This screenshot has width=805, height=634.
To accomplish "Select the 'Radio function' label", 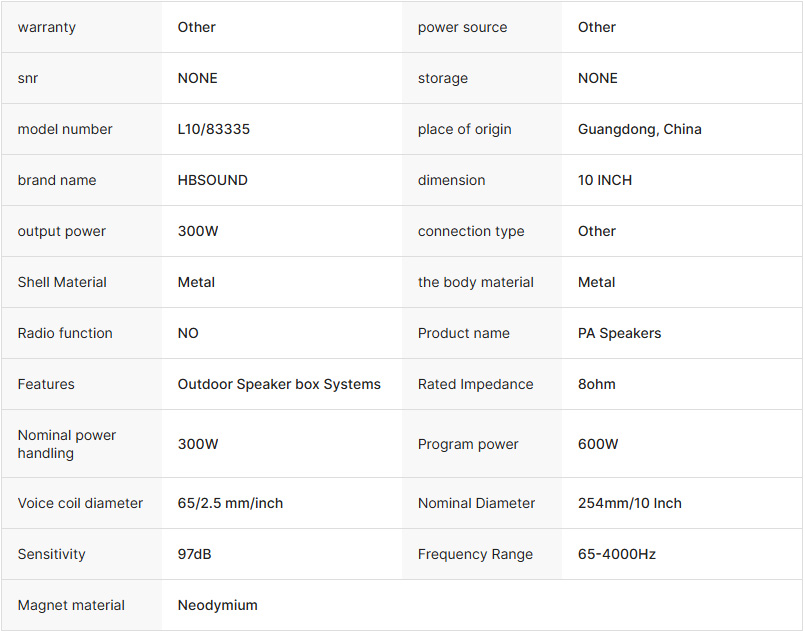I will [x=65, y=333].
